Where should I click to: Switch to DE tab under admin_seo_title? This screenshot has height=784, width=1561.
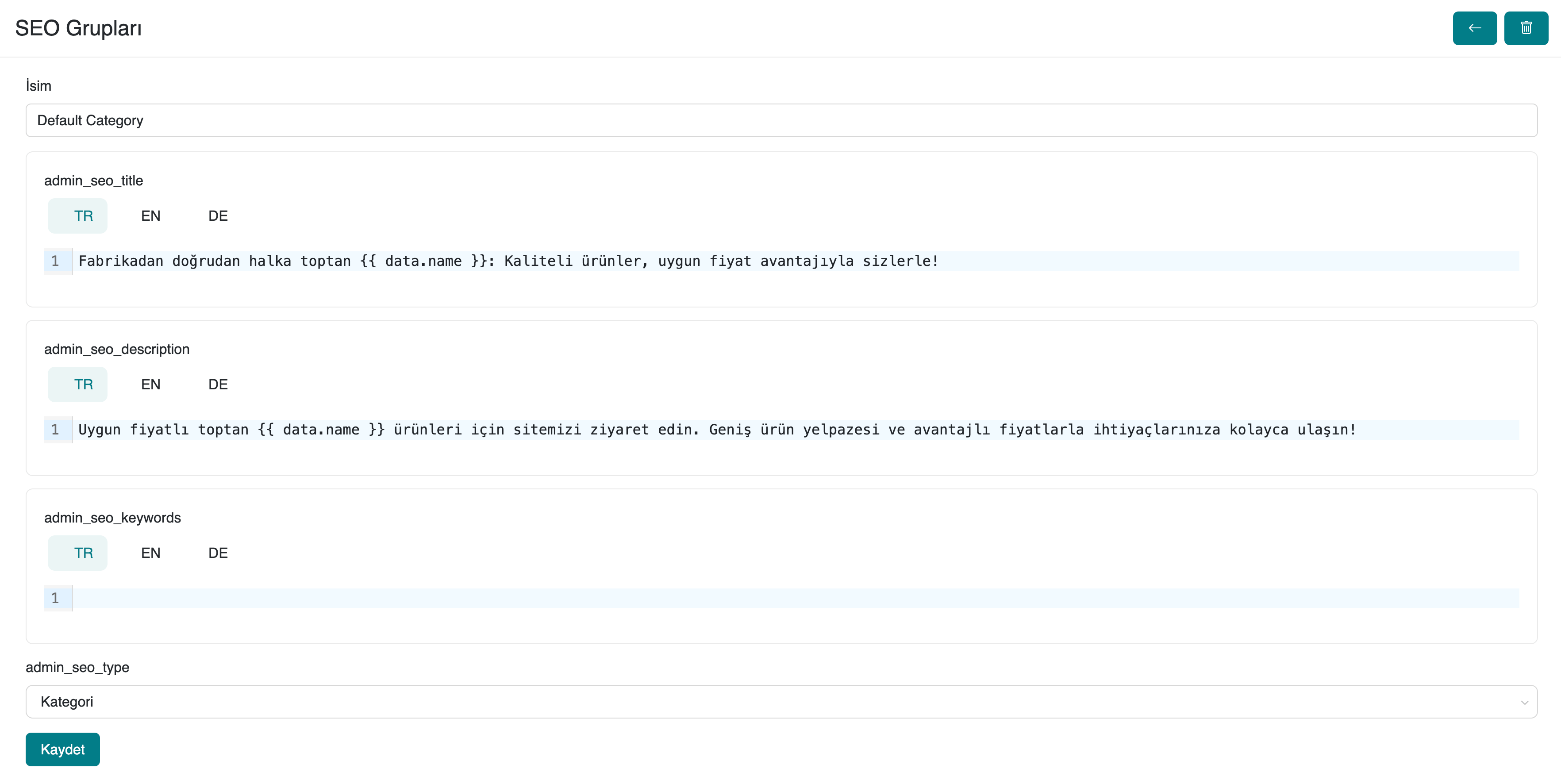click(x=218, y=216)
